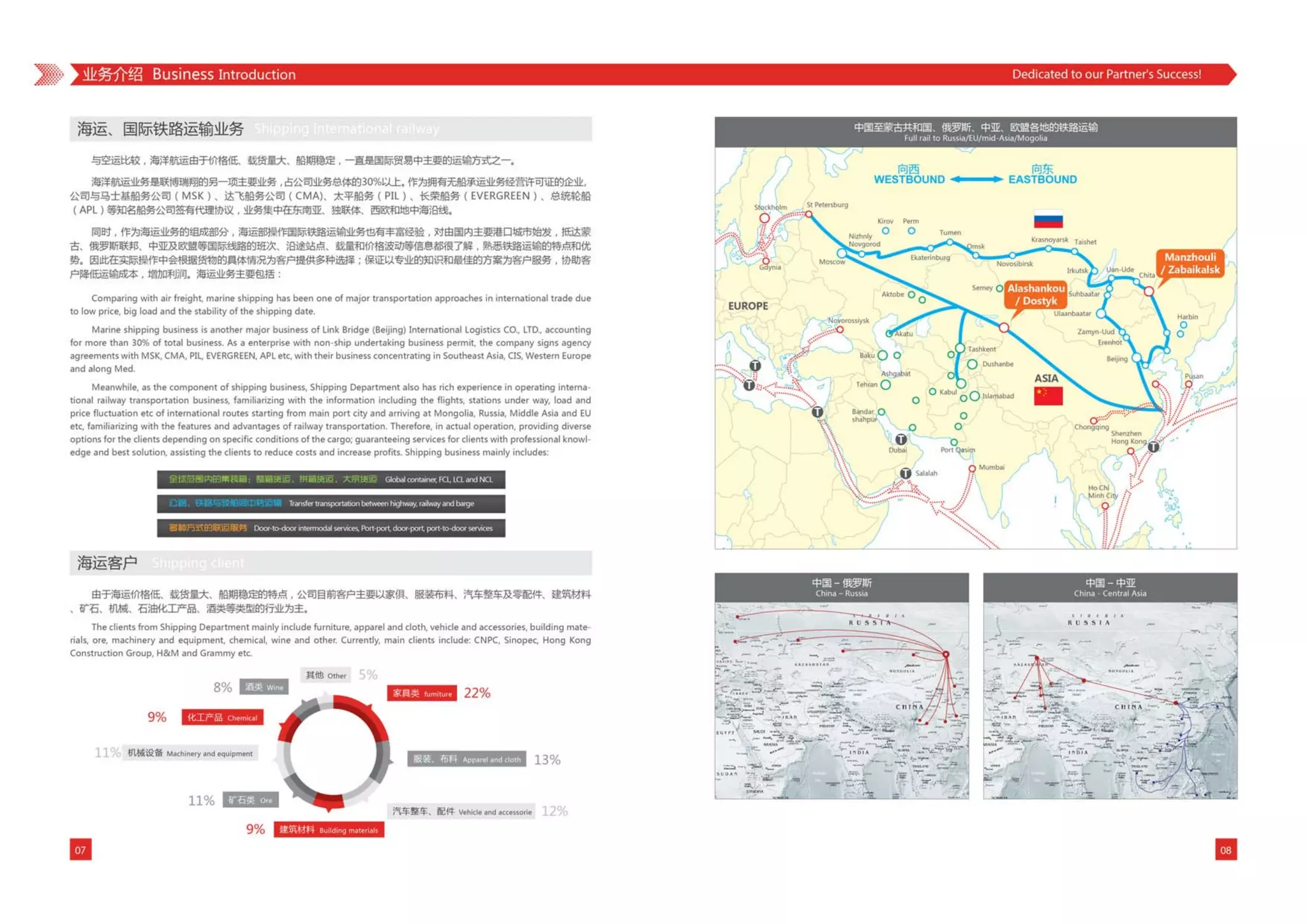Select the Building materials red label
The width and height of the screenshot is (1307, 924).
click(x=329, y=830)
